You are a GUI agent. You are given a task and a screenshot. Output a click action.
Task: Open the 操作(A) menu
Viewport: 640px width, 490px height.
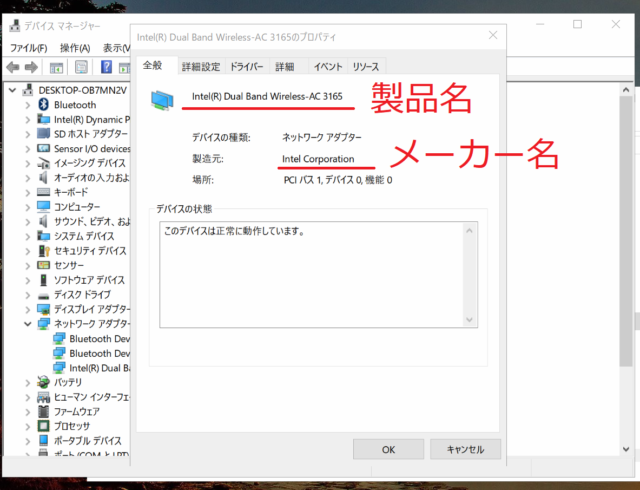pos(75,48)
